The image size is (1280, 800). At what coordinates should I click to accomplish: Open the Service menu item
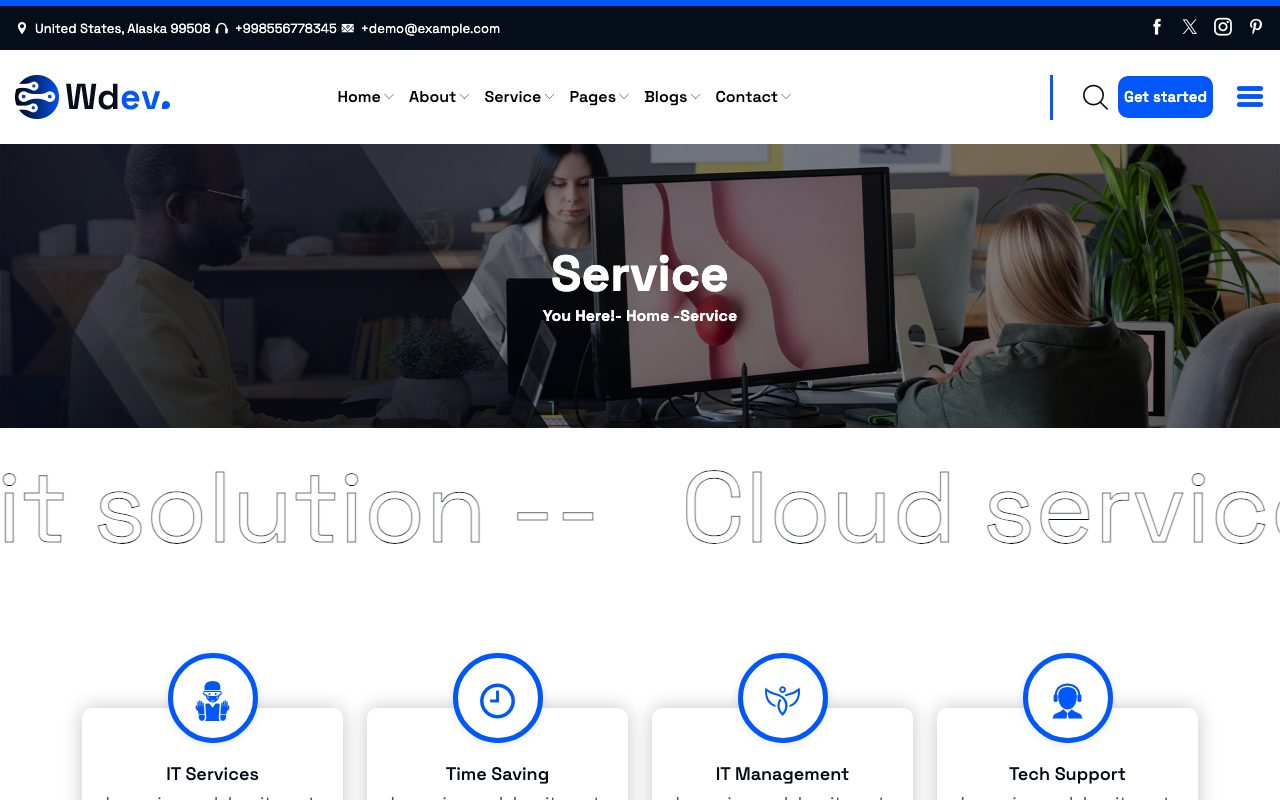512,97
